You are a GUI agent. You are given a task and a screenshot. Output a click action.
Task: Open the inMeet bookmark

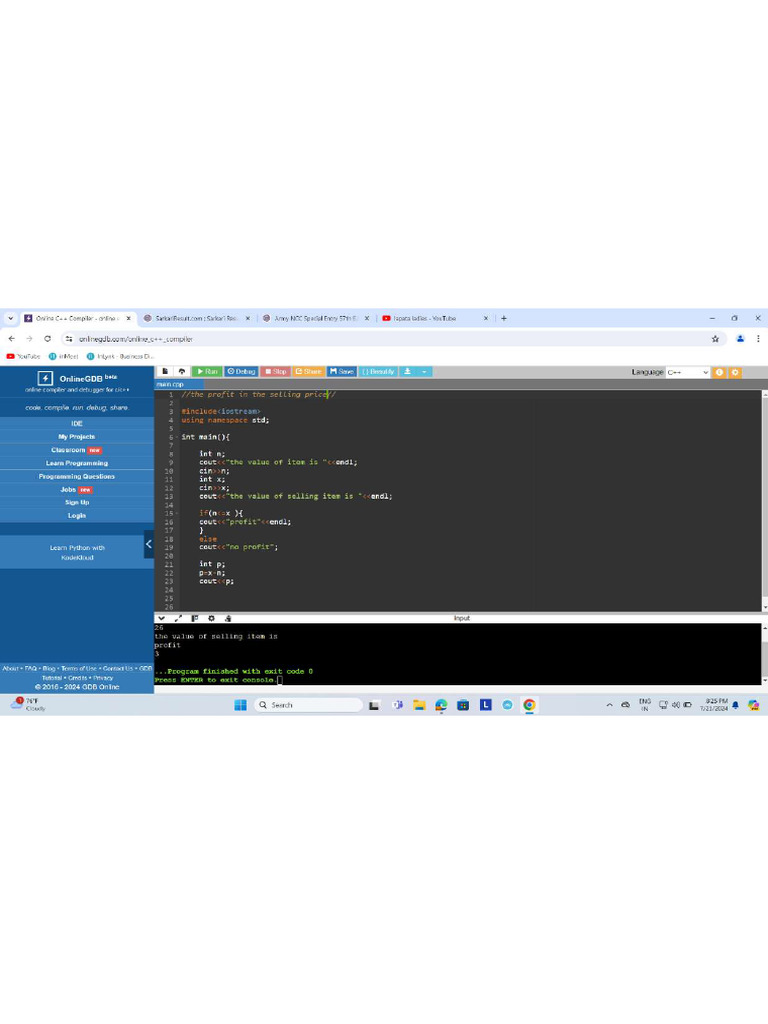(x=63, y=356)
